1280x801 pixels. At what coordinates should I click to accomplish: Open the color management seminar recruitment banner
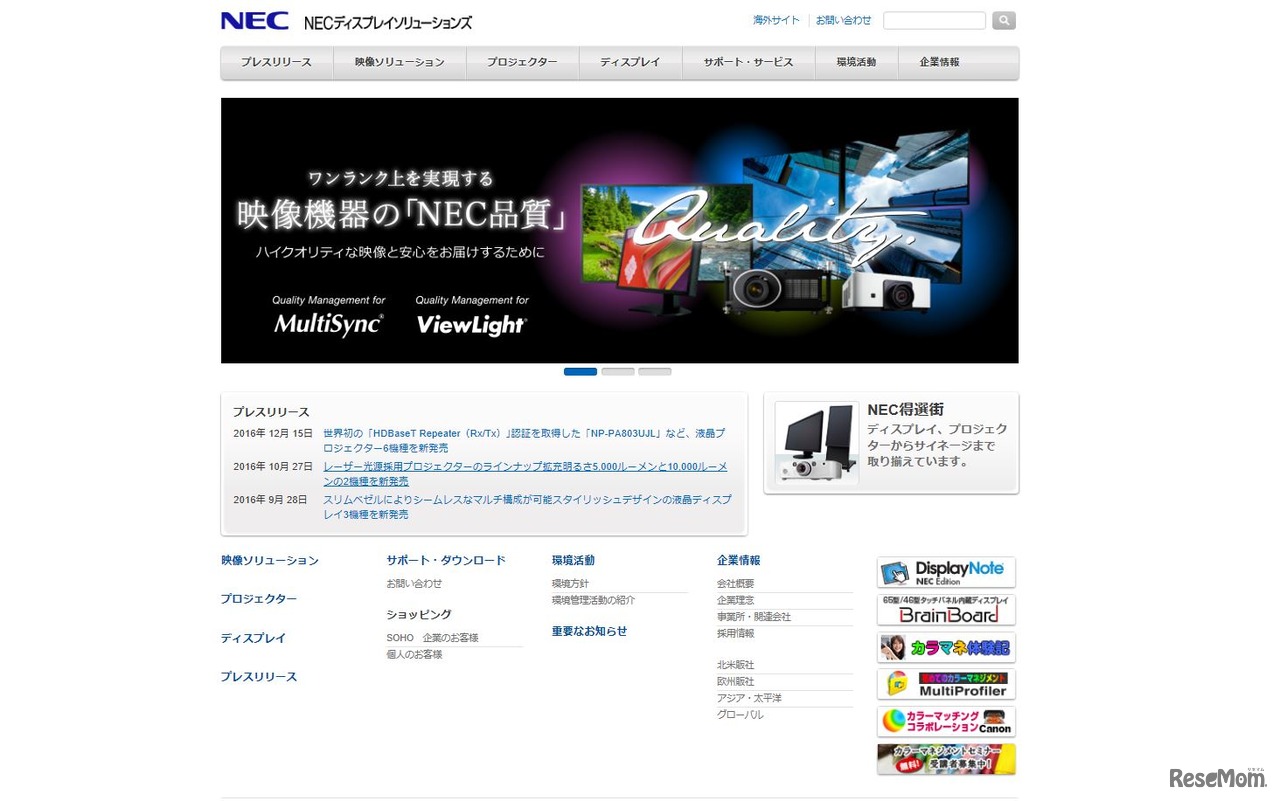coord(945,759)
